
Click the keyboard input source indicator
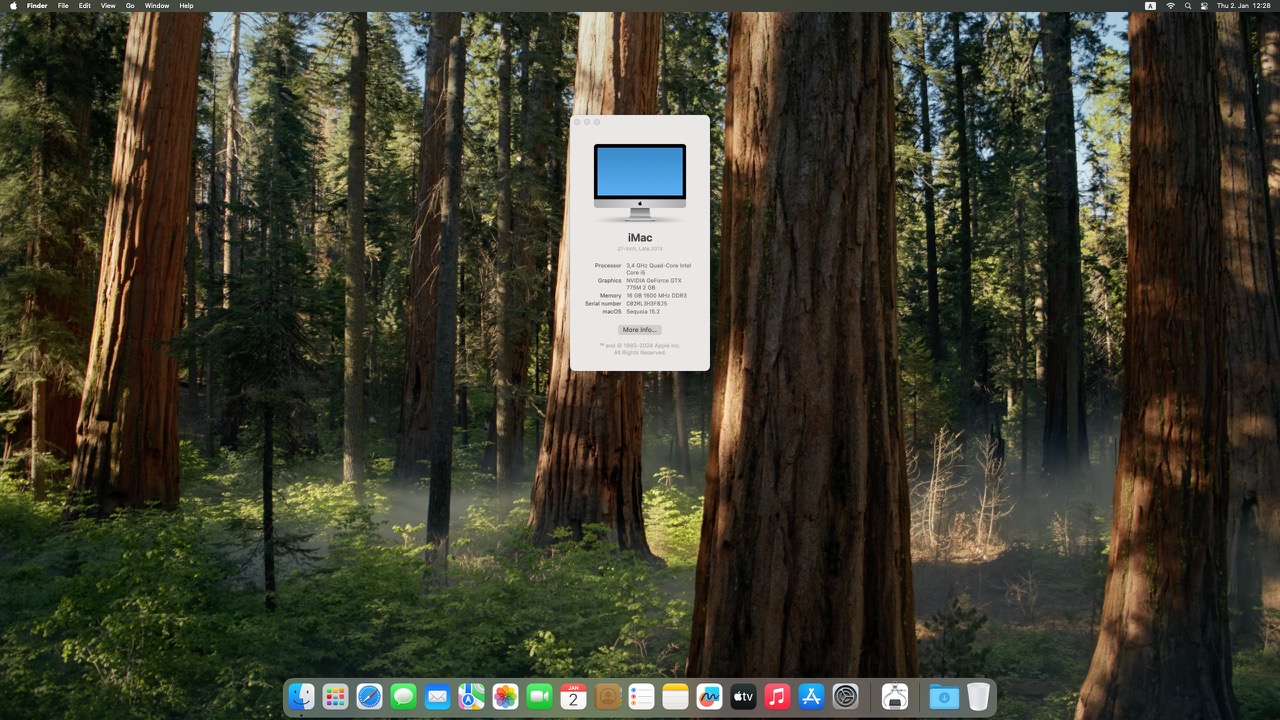click(1150, 6)
